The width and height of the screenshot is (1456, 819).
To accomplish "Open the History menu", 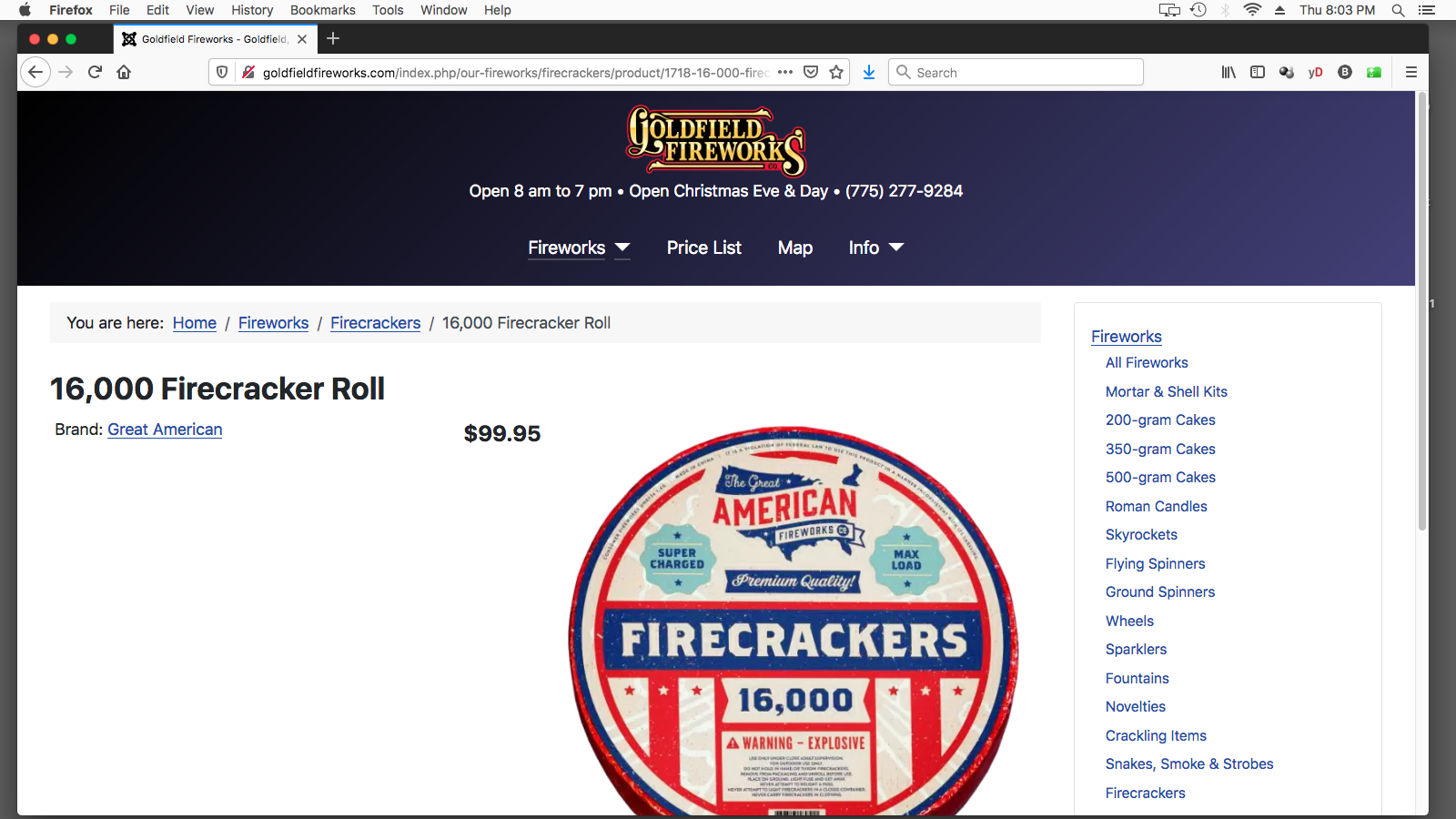I will [252, 10].
